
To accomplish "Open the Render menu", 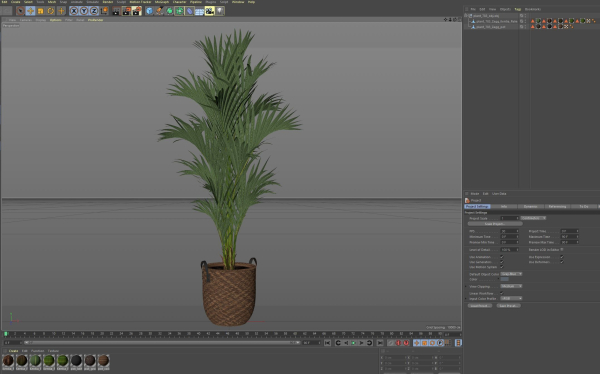I will [108, 2].
